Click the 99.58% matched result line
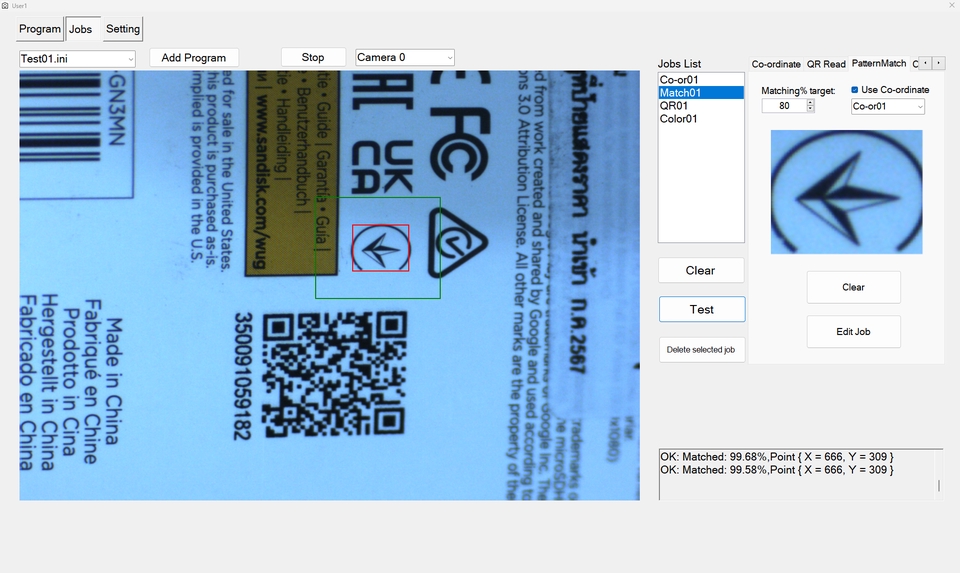This screenshot has height=573, width=960. coord(776,470)
